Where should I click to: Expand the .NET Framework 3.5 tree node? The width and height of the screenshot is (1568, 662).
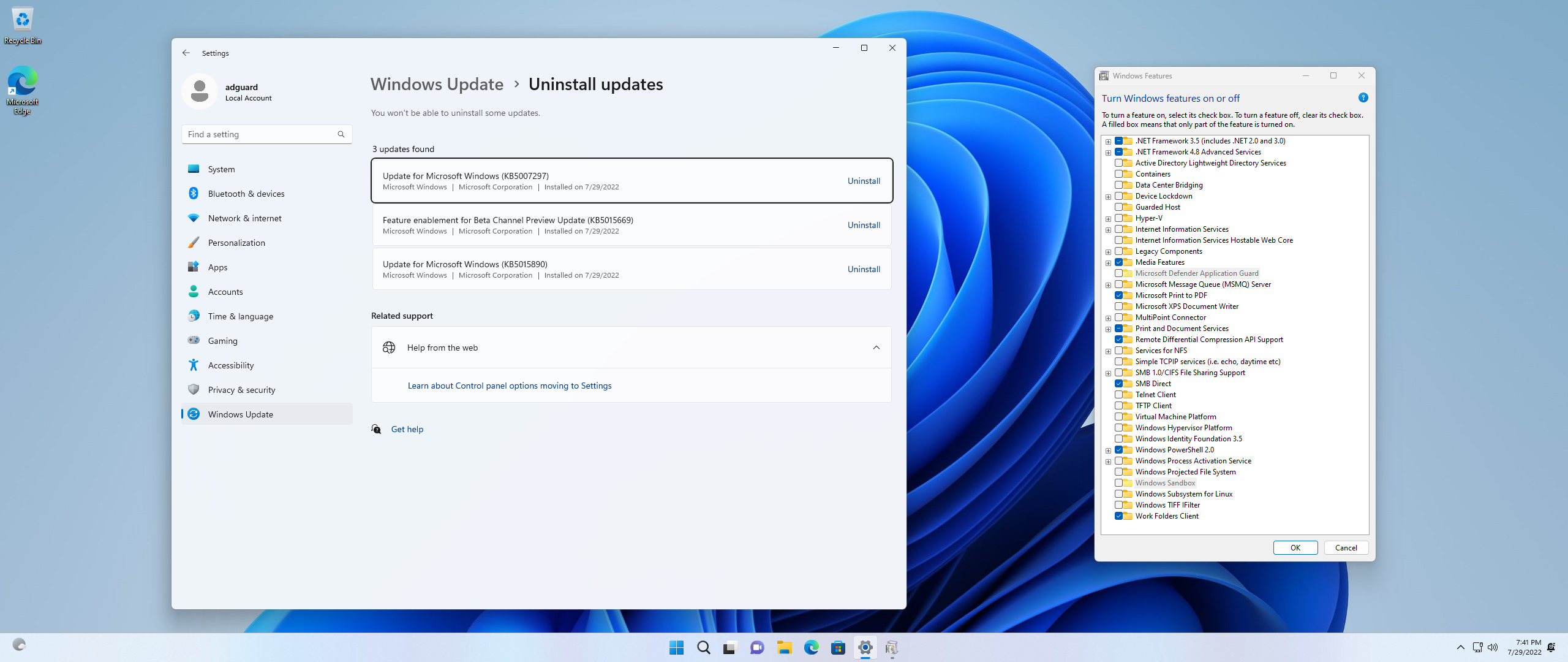[1108, 142]
